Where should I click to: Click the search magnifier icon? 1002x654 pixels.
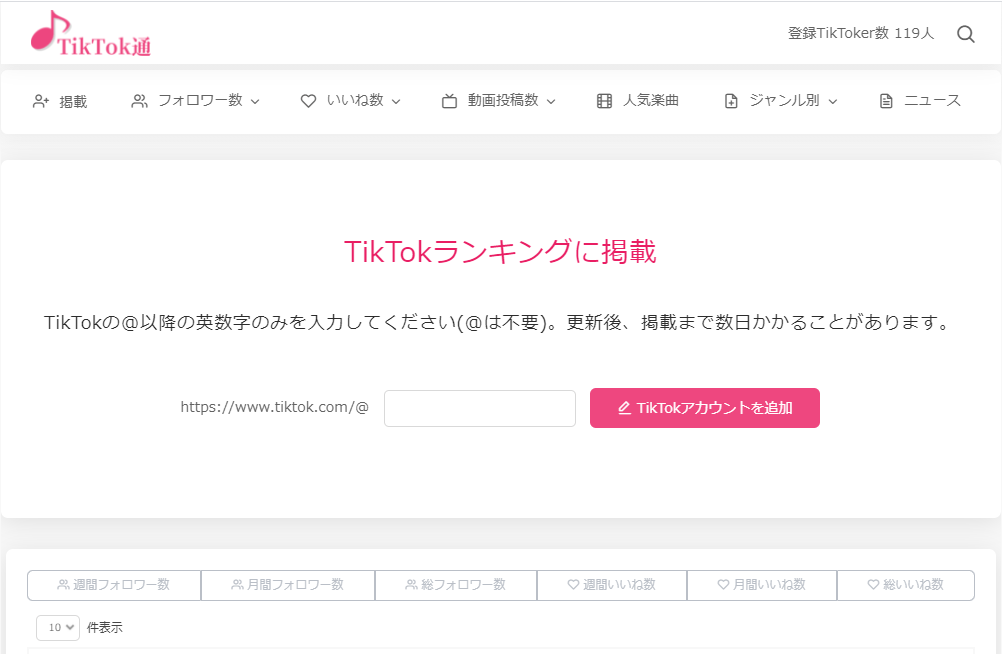pyautogui.click(x=965, y=33)
